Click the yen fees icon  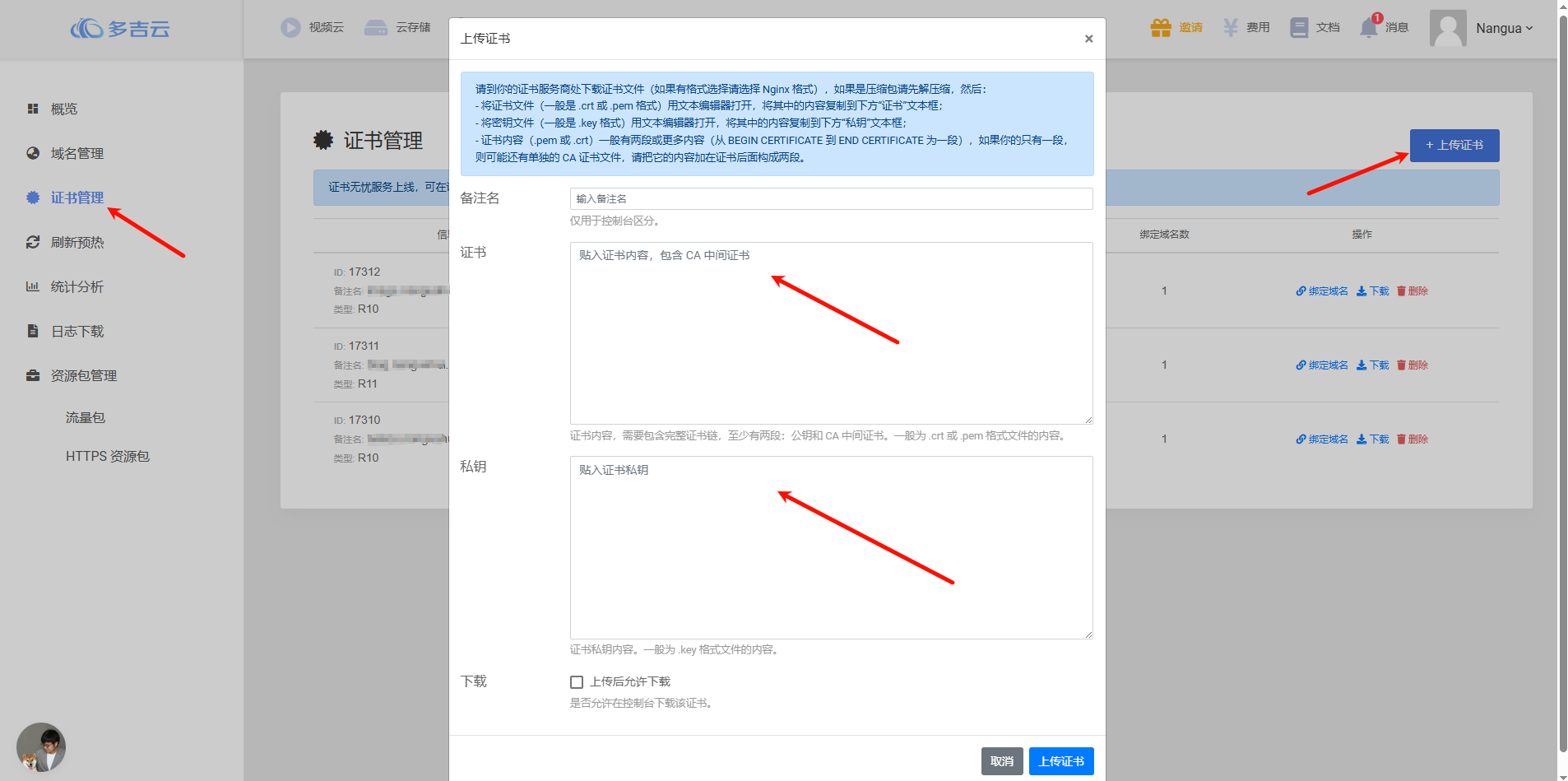(x=1230, y=28)
